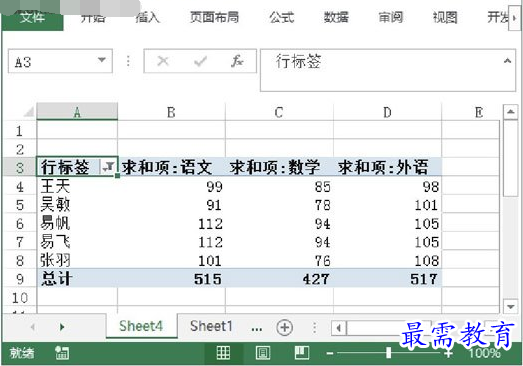This screenshot has height=366, width=523.
Task: Select cell with value 85
Action: [279, 186]
